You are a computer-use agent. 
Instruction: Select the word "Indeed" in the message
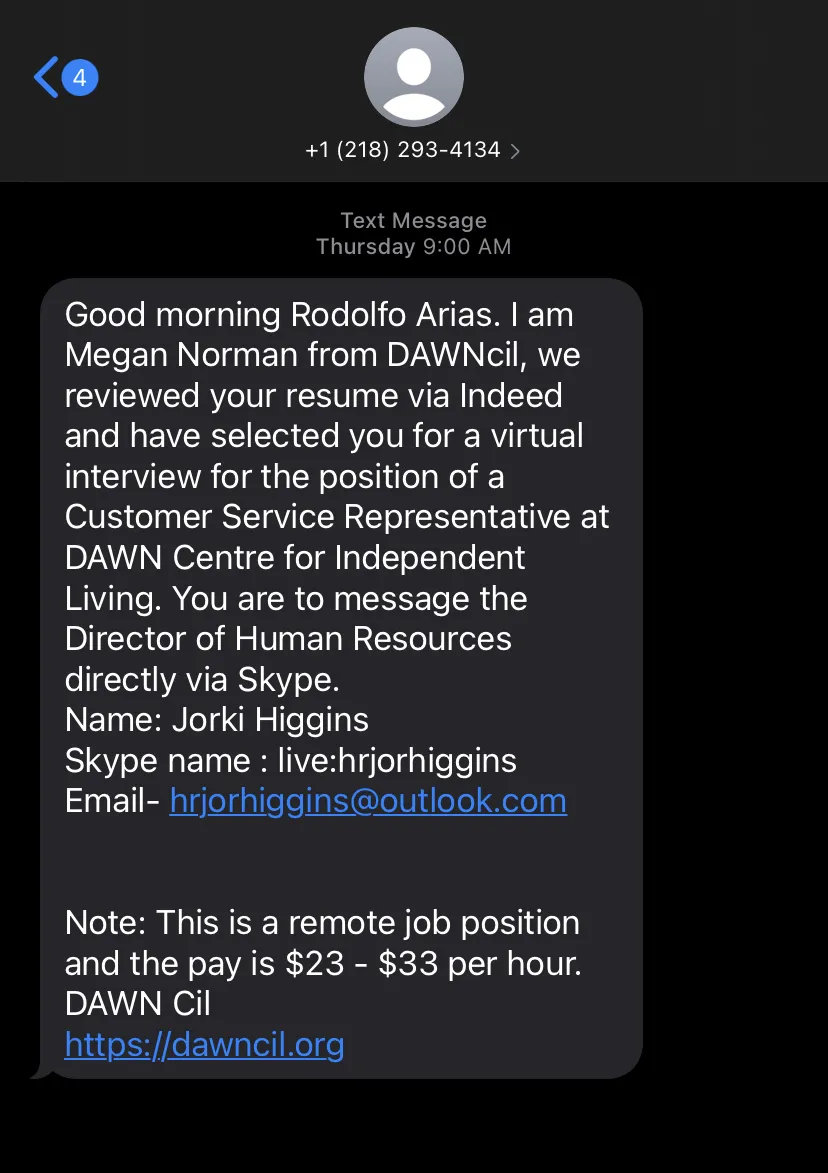[x=511, y=396]
